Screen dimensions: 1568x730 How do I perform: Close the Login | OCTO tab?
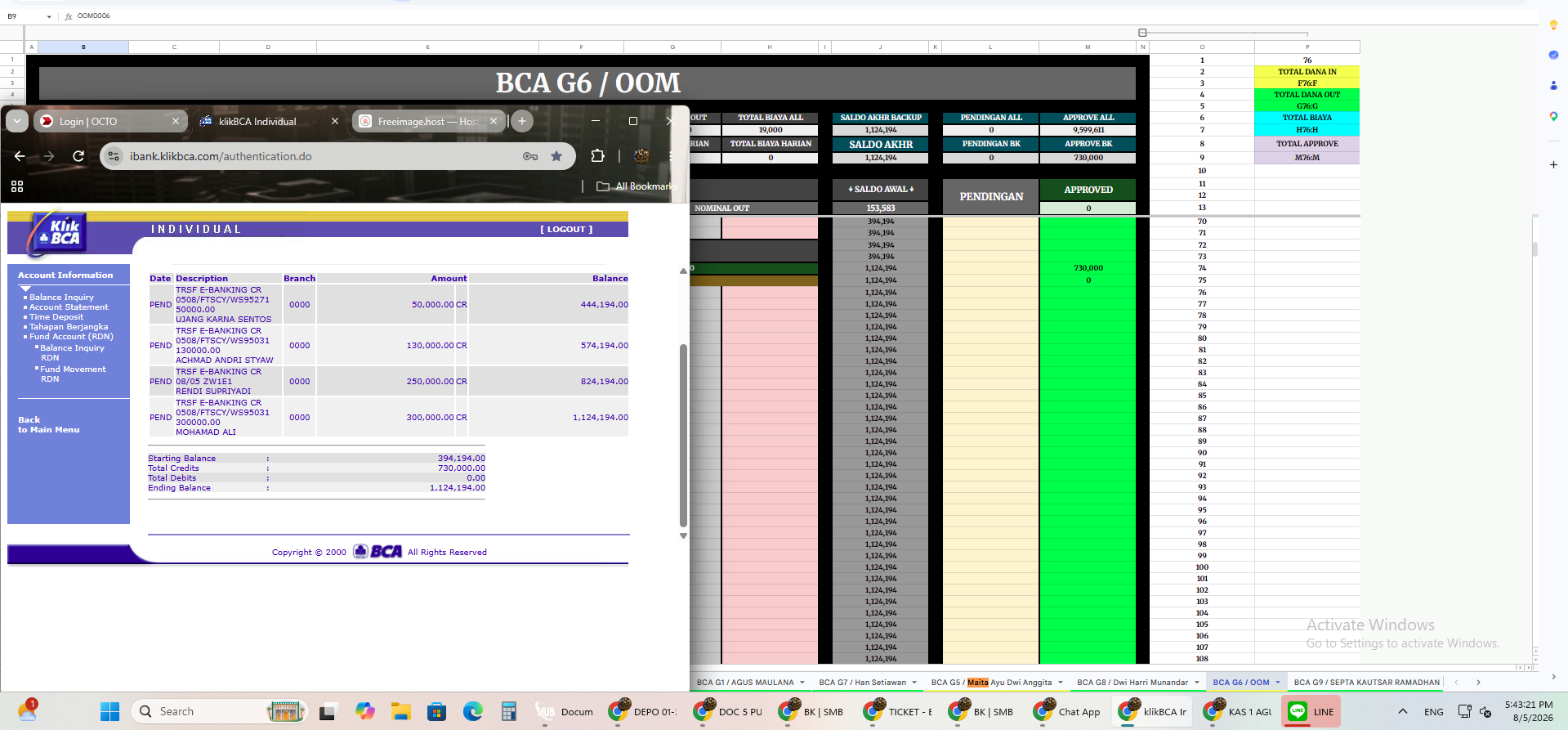(176, 121)
